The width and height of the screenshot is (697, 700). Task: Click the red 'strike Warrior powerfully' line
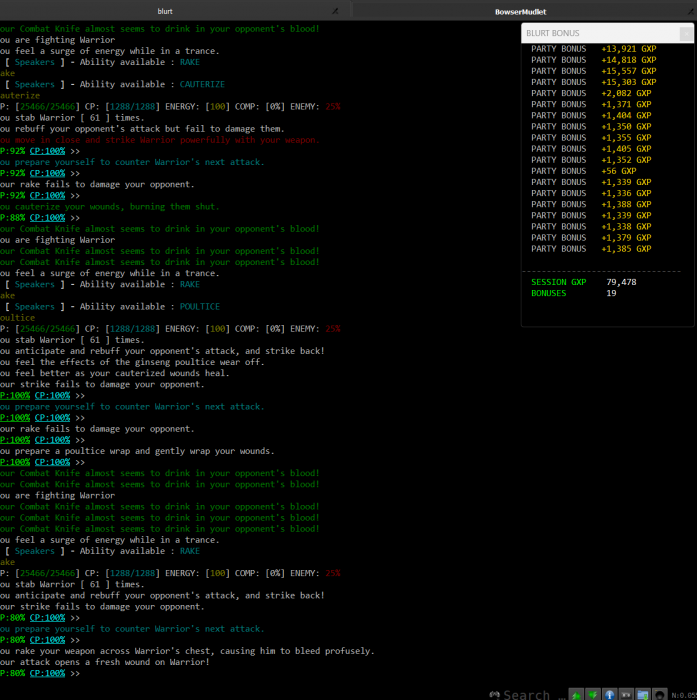tap(160, 140)
